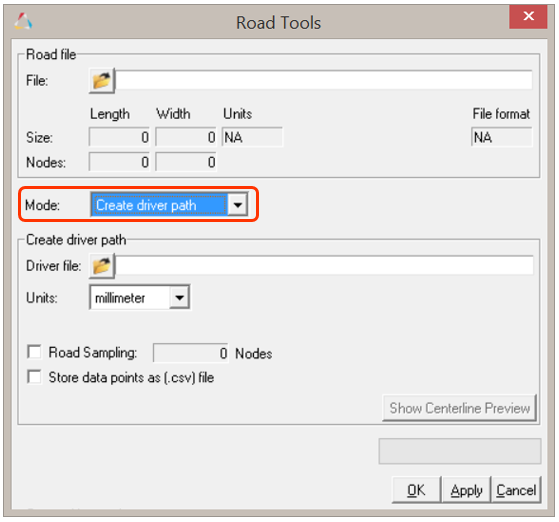
Task: Click the Size Width value field
Action: coord(186,137)
